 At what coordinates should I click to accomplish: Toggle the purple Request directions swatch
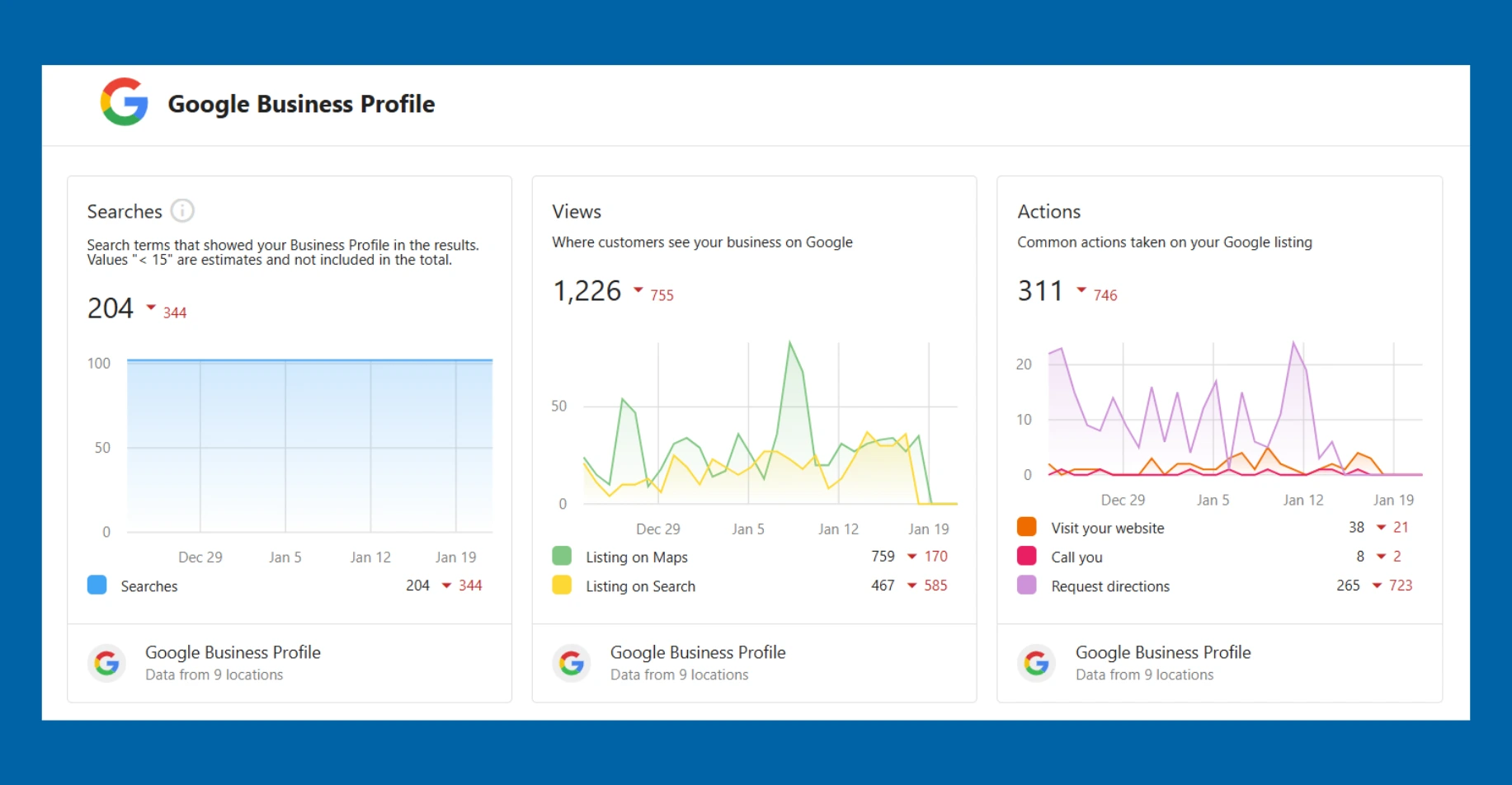click(x=1027, y=585)
